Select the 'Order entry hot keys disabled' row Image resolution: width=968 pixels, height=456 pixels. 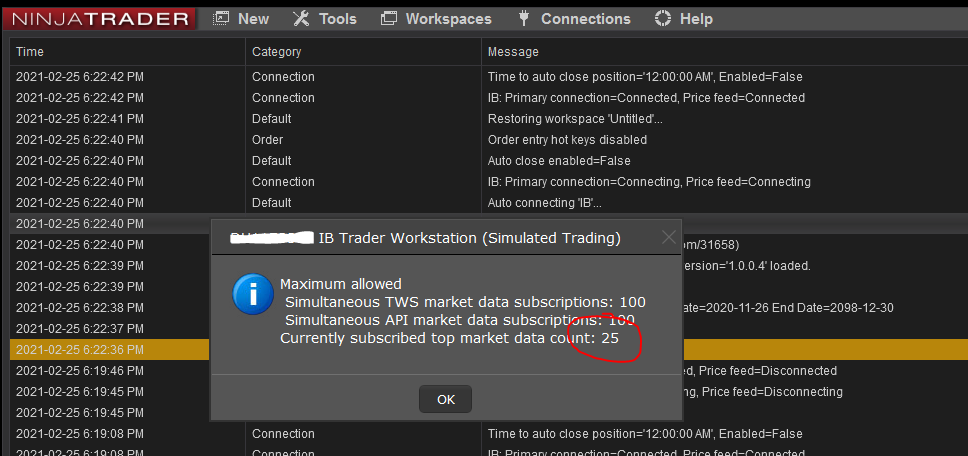click(567, 140)
